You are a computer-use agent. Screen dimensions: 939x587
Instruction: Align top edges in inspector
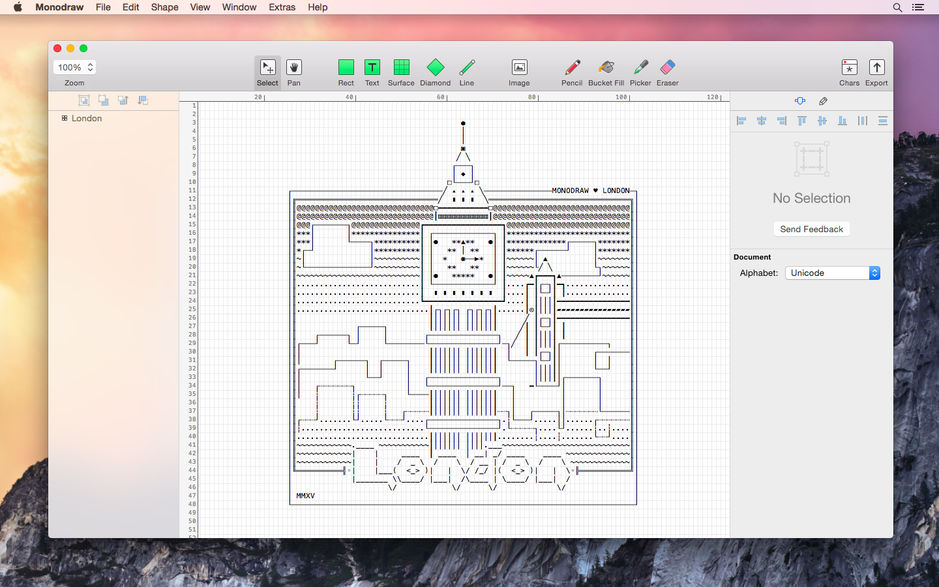tap(802, 120)
